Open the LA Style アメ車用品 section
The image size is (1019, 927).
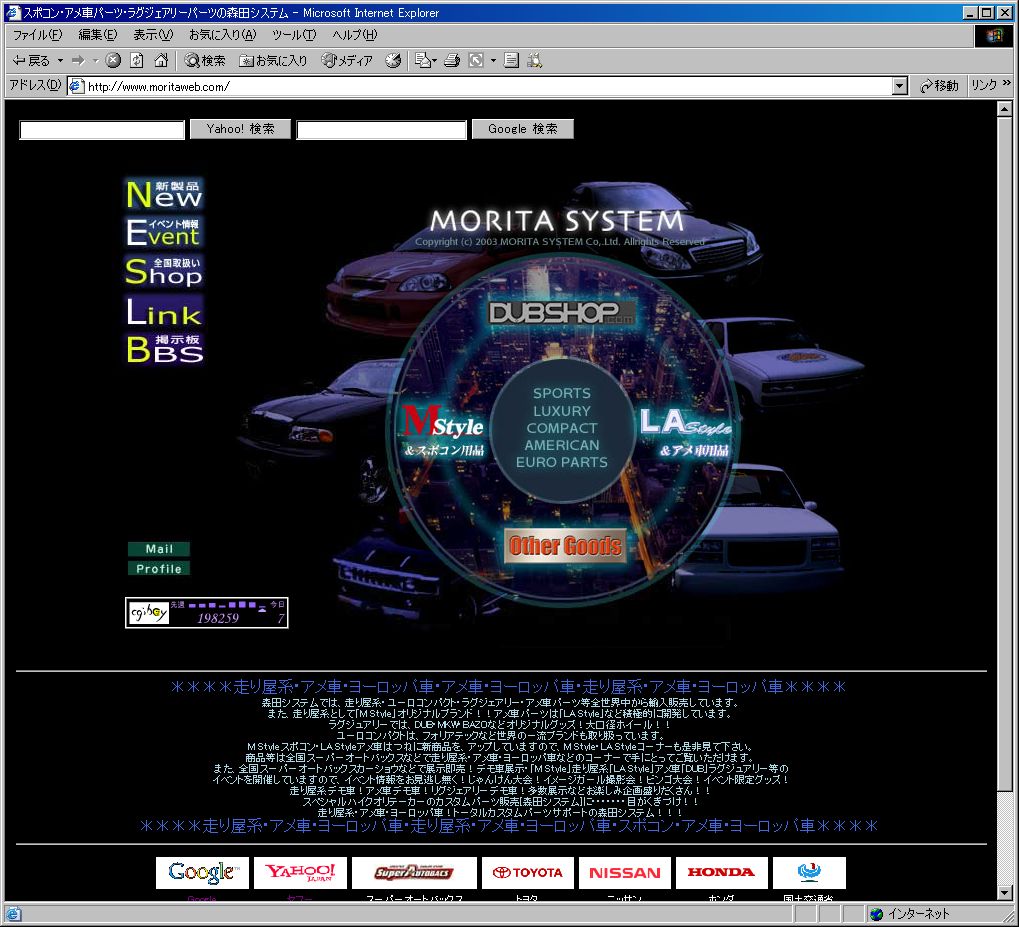click(x=686, y=432)
